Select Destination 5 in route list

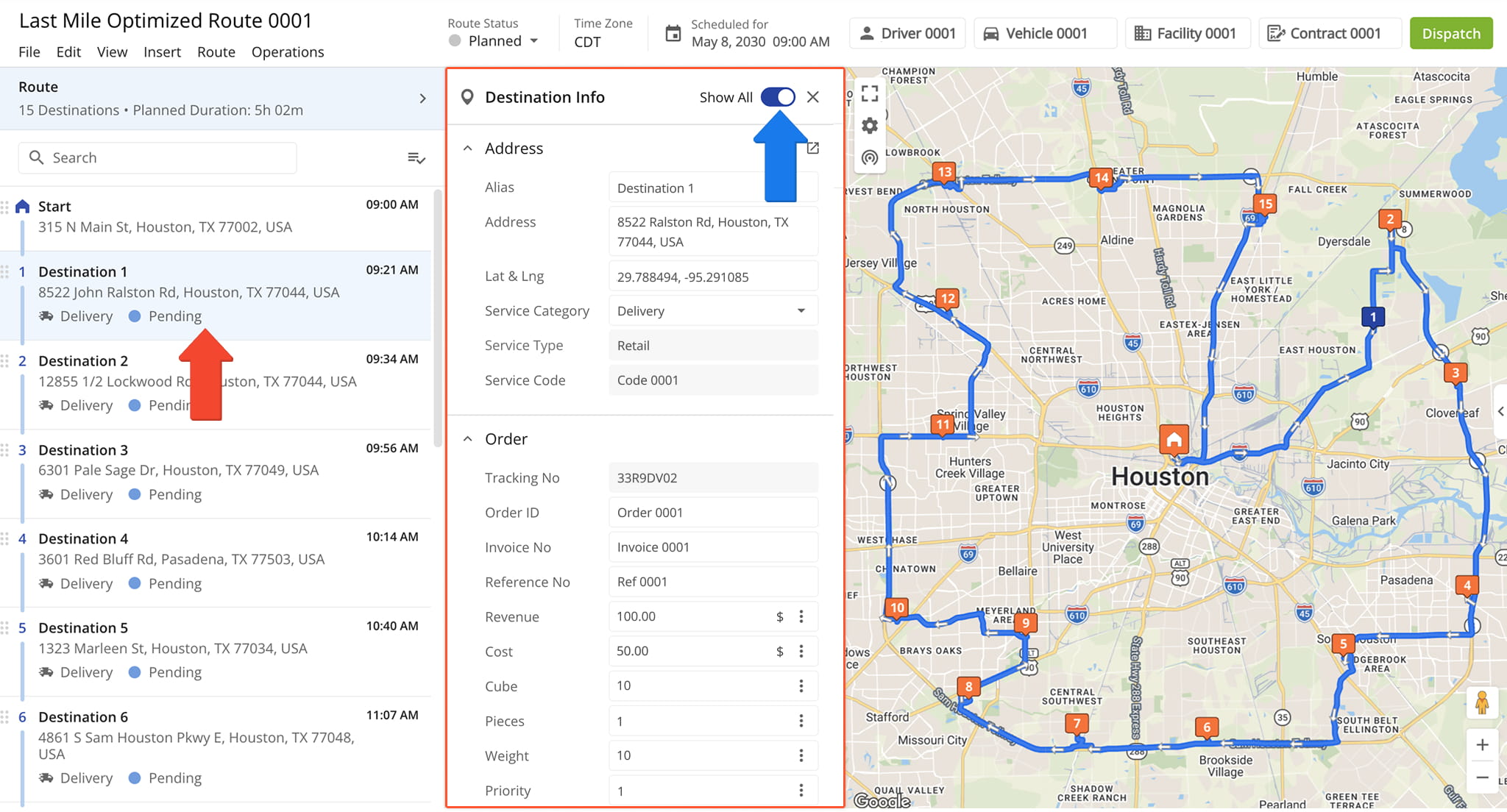pos(216,651)
